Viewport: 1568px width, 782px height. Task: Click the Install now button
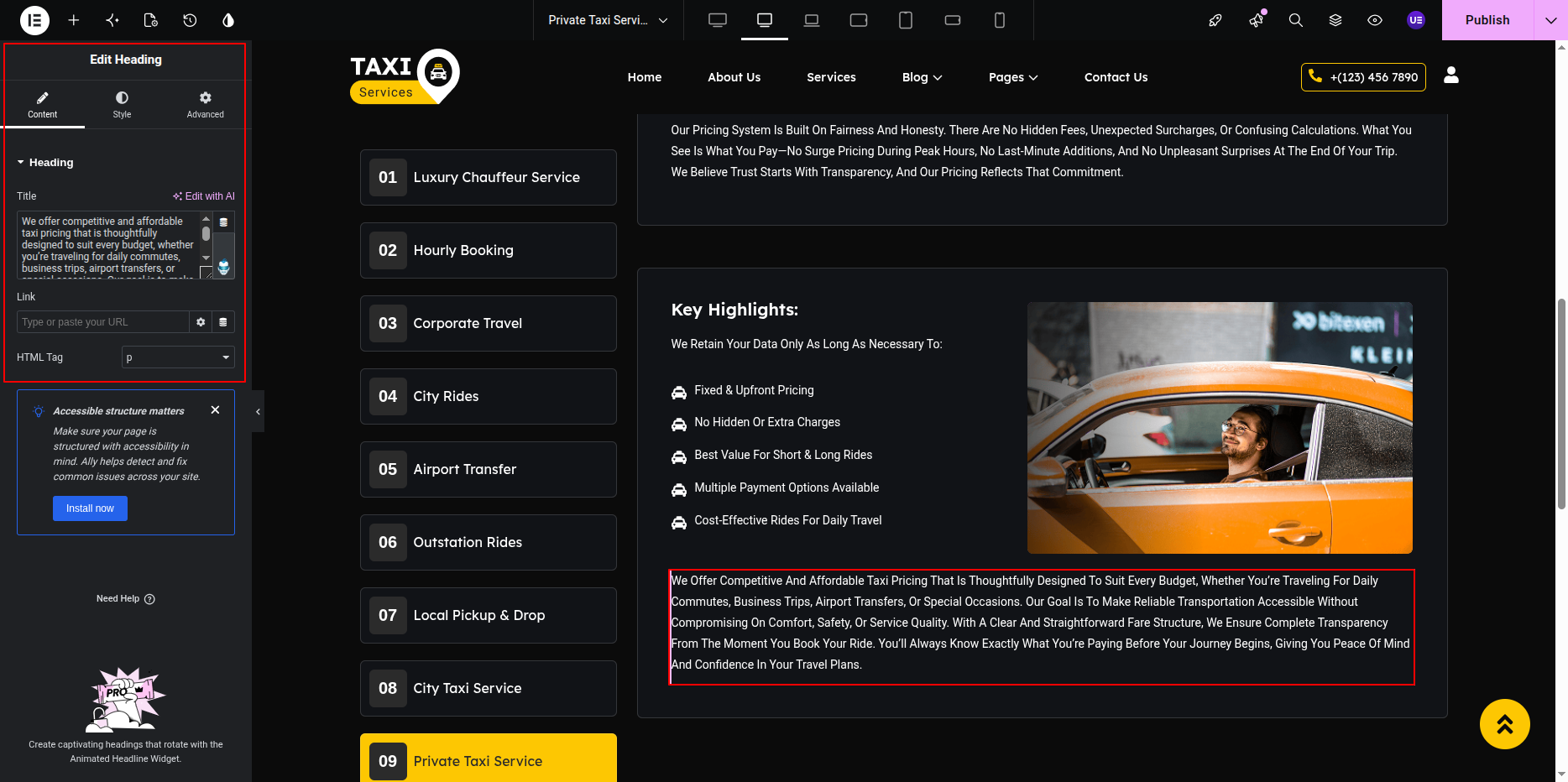click(x=90, y=508)
